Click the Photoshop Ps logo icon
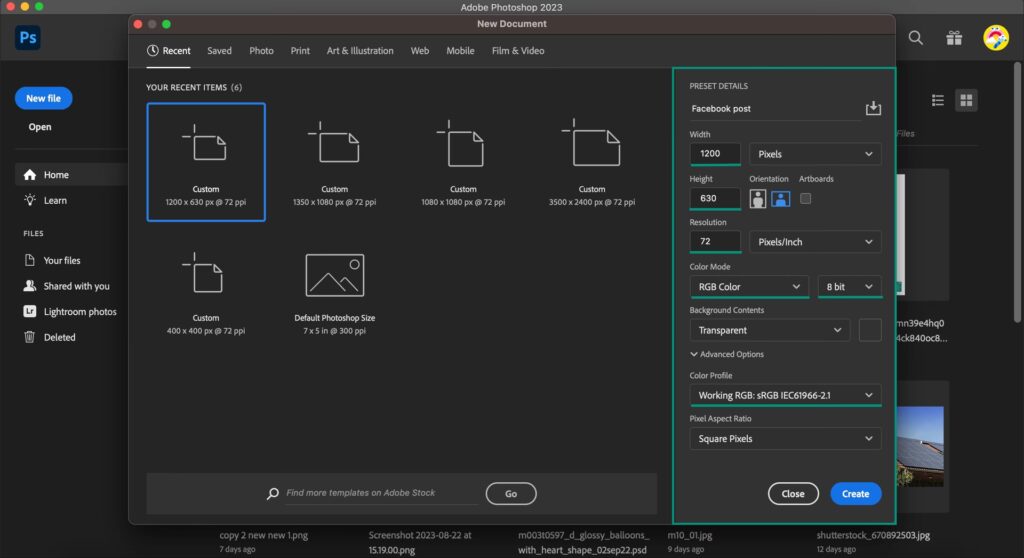The image size is (1024, 558). click(28, 38)
